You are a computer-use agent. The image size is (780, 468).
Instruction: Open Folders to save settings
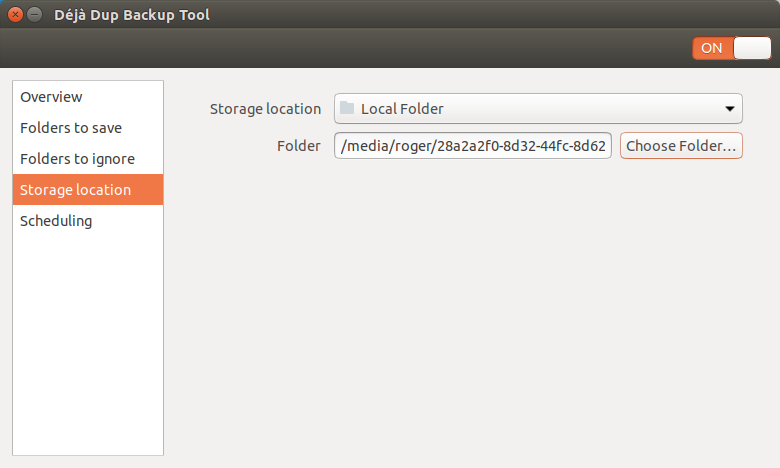click(71, 128)
